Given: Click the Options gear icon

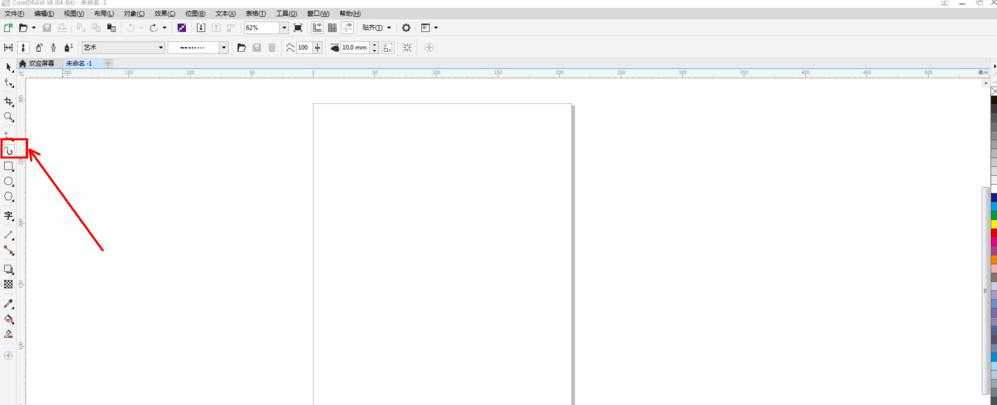Looking at the screenshot, I should 406,28.
